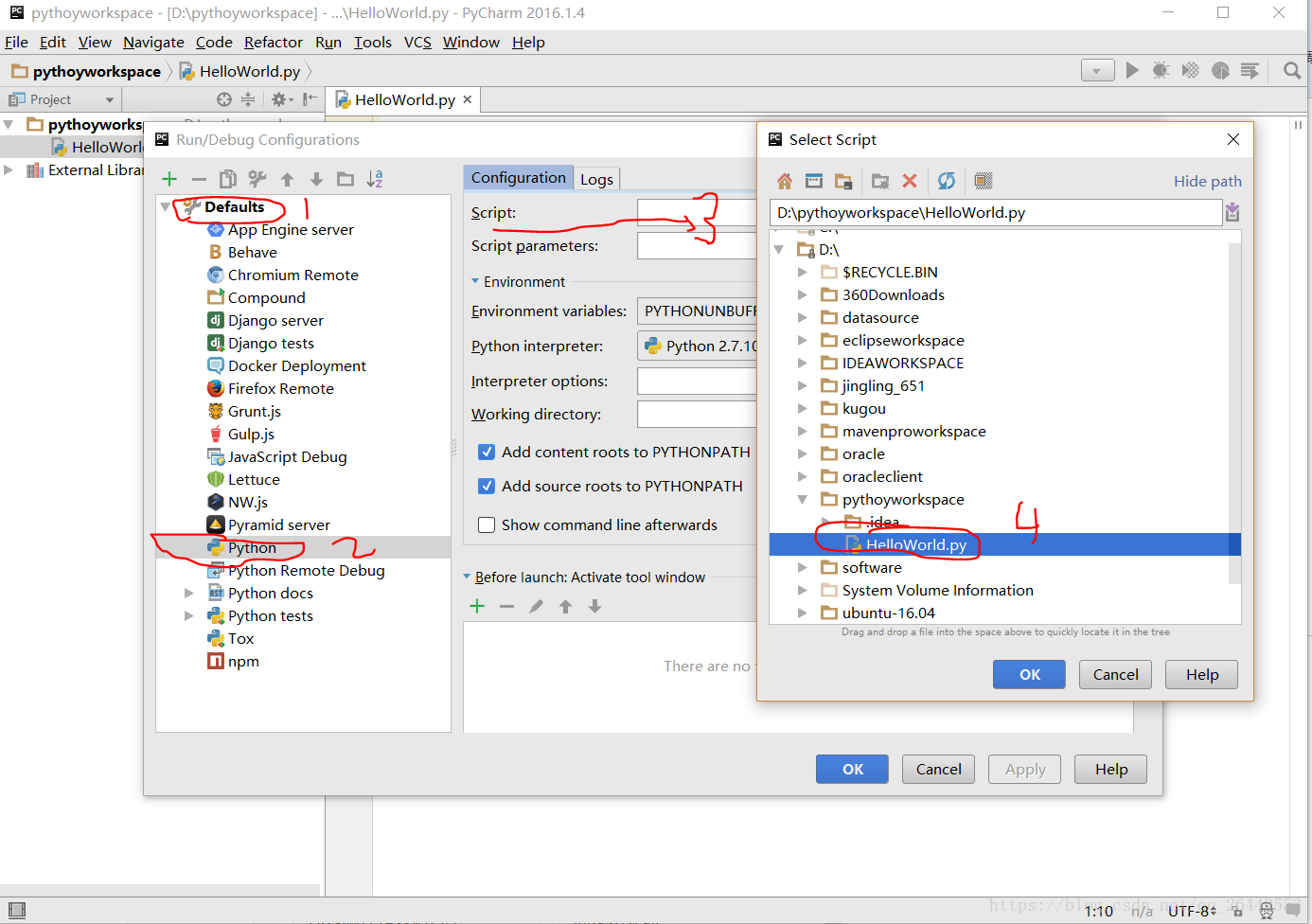1312x924 pixels.
Task: Click Show Hidden Files icon in Select Script
Action: pos(984,181)
